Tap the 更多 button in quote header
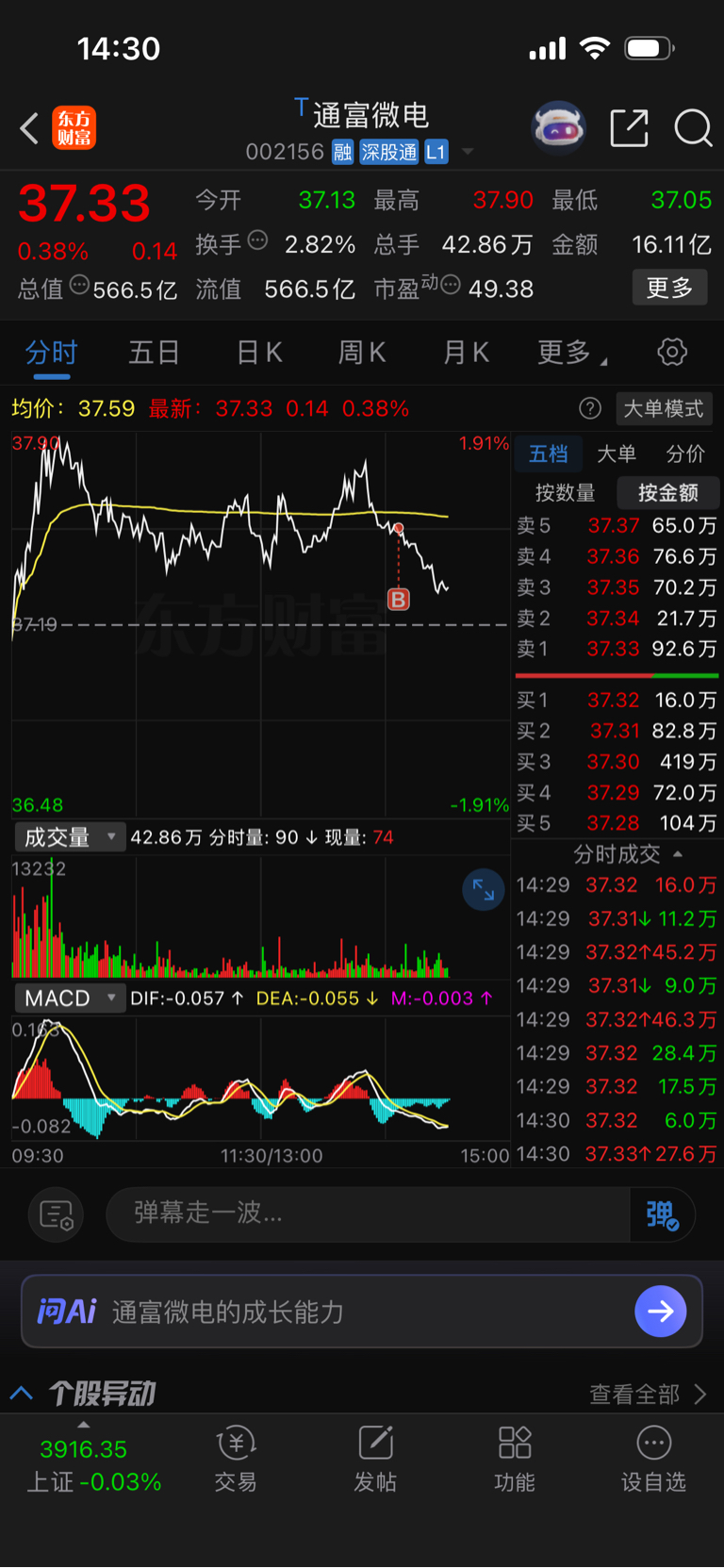Viewport: 724px width, 1568px height. coord(669,288)
